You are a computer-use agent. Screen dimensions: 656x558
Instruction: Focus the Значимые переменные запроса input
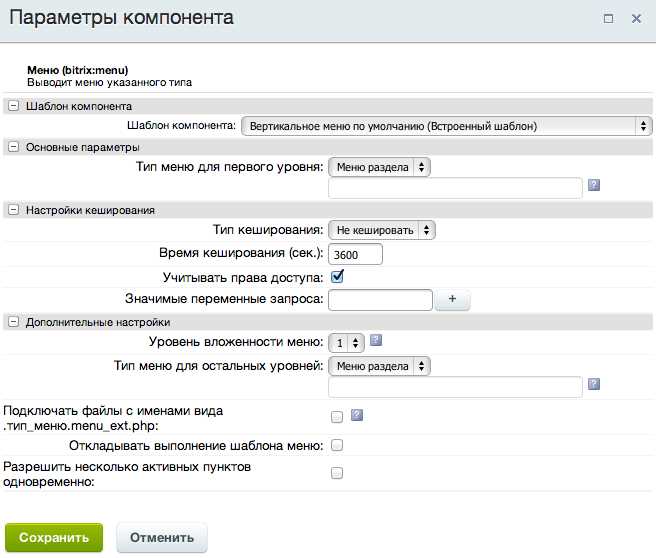(x=380, y=300)
